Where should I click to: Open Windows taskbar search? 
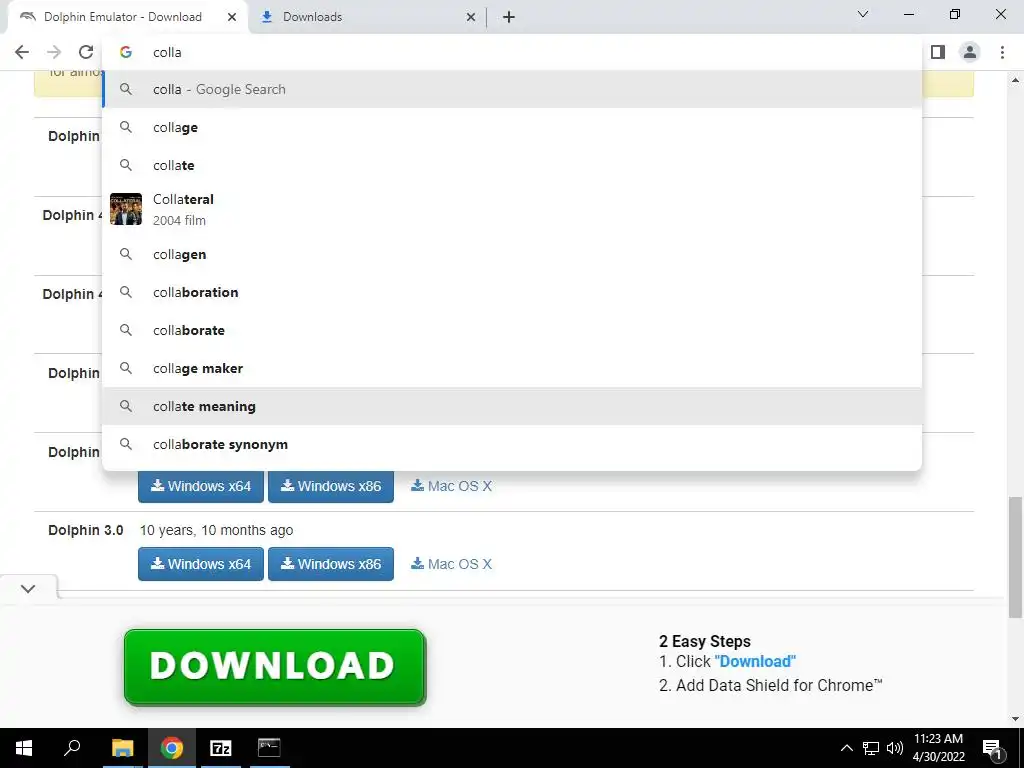[72, 748]
